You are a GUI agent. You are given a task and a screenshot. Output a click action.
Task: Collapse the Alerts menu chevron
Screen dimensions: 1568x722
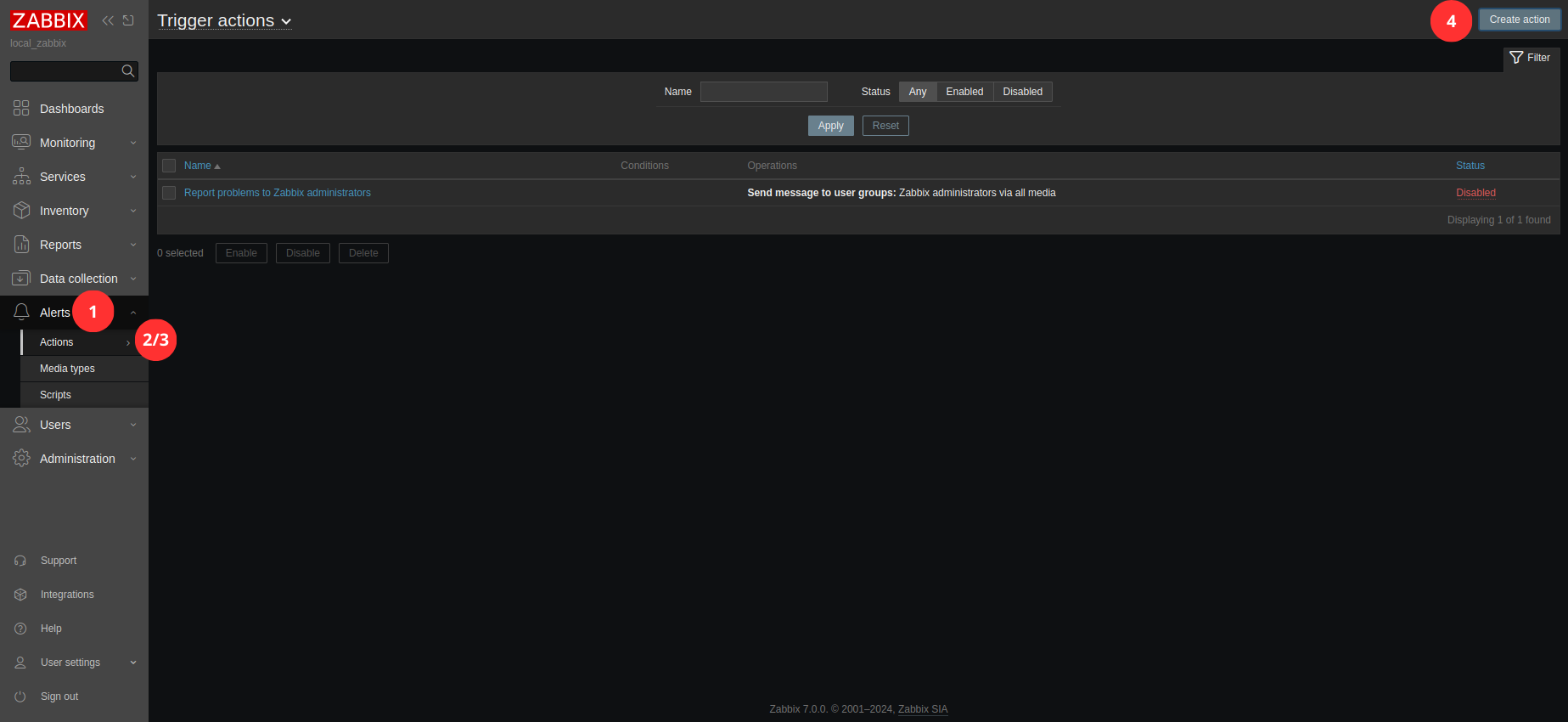click(133, 313)
